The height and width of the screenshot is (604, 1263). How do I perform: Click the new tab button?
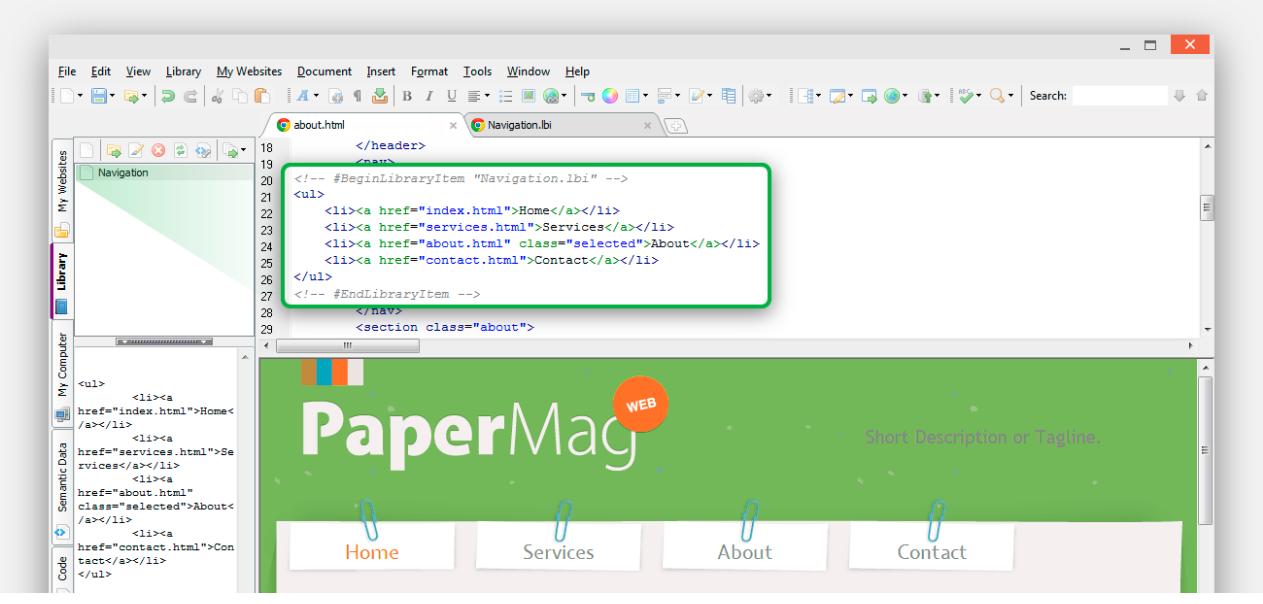coord(676,126)
